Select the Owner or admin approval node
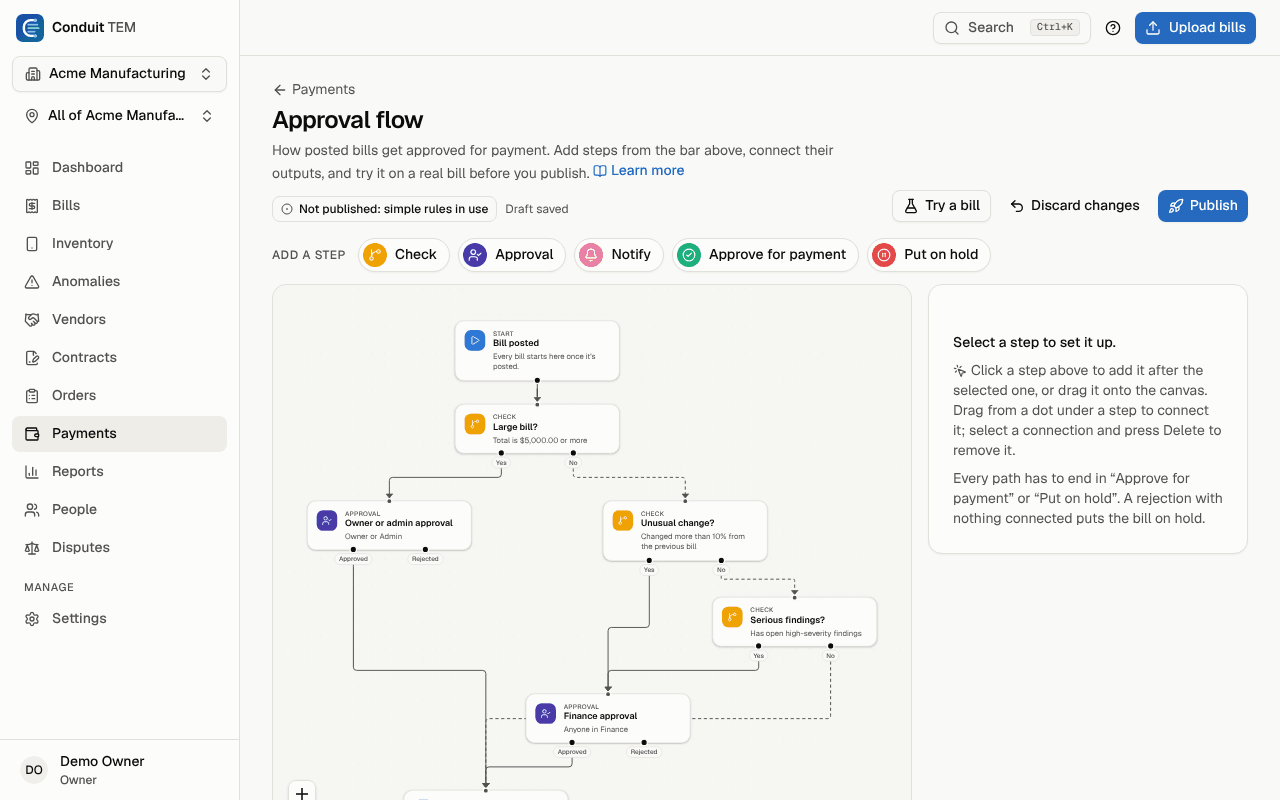The image size is (1280, 800). point(389,526)
